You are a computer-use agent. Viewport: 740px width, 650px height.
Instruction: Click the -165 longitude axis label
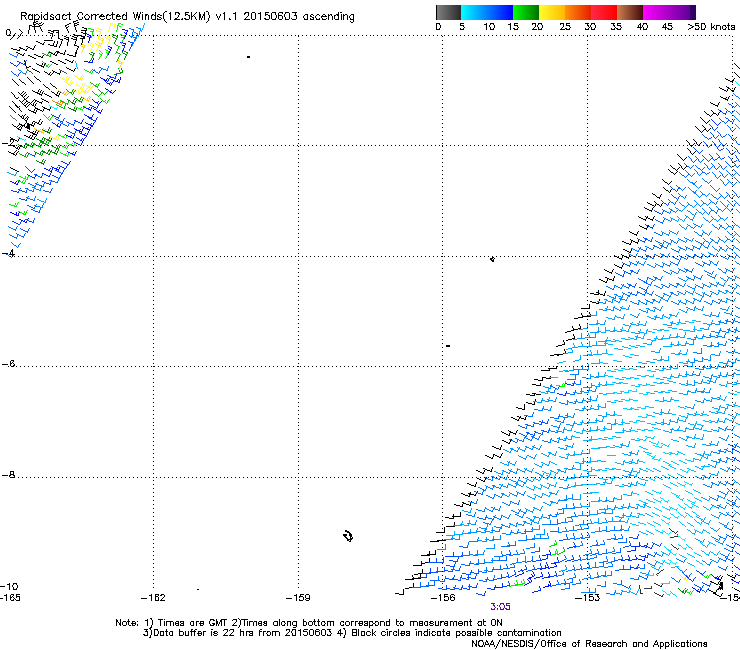10,598
